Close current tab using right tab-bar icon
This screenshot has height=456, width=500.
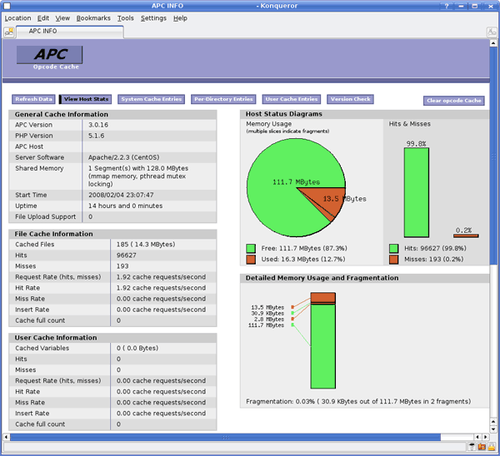pos(492,32)
